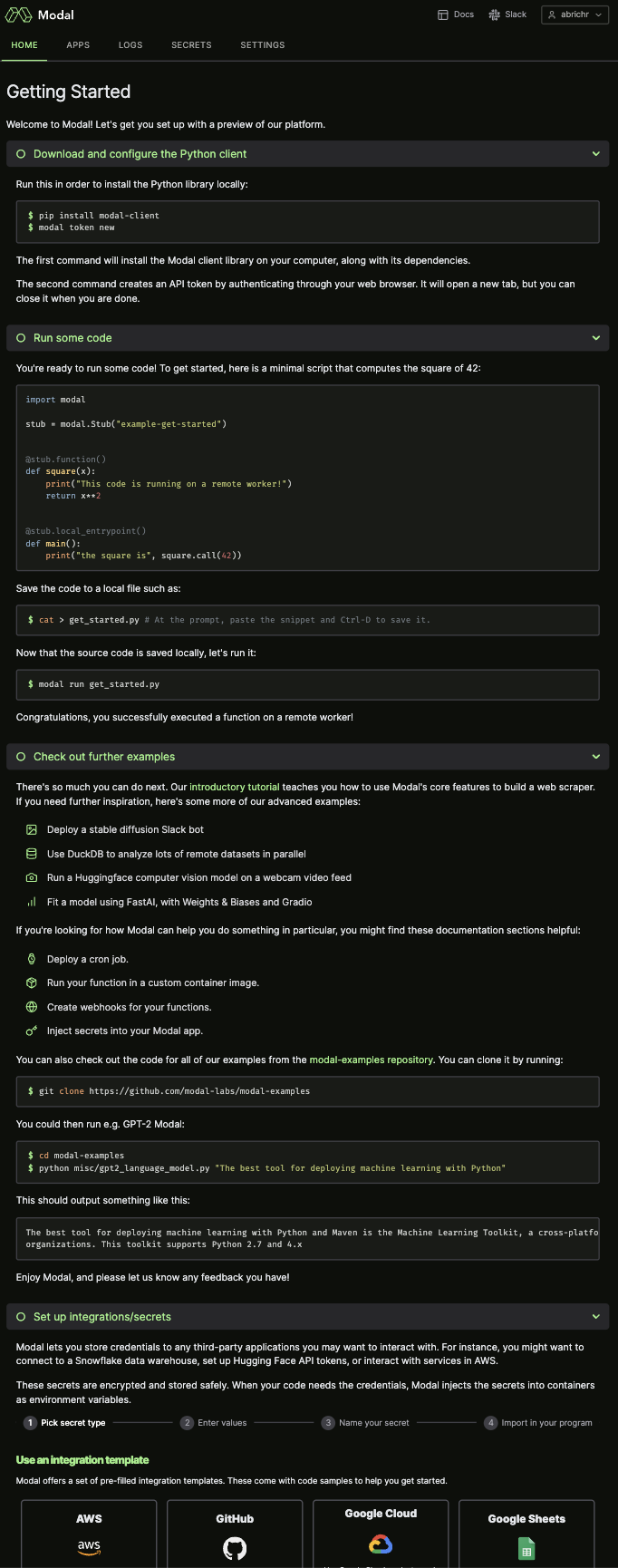Click the webhooks globe icon

pos(32,1007)
